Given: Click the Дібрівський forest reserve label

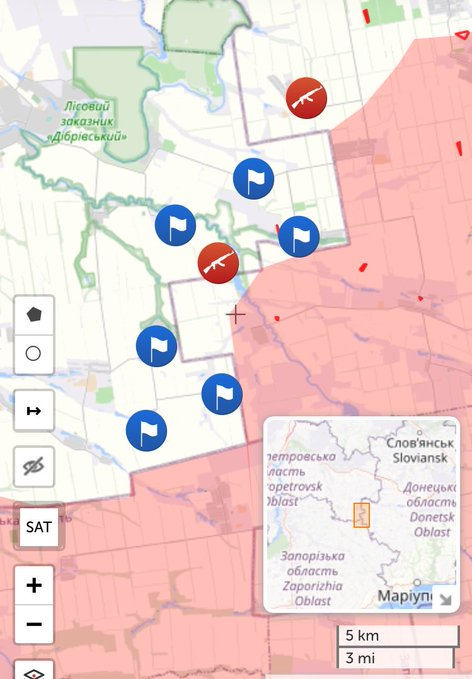Looking at the screenshot, I should click(87, 122).
